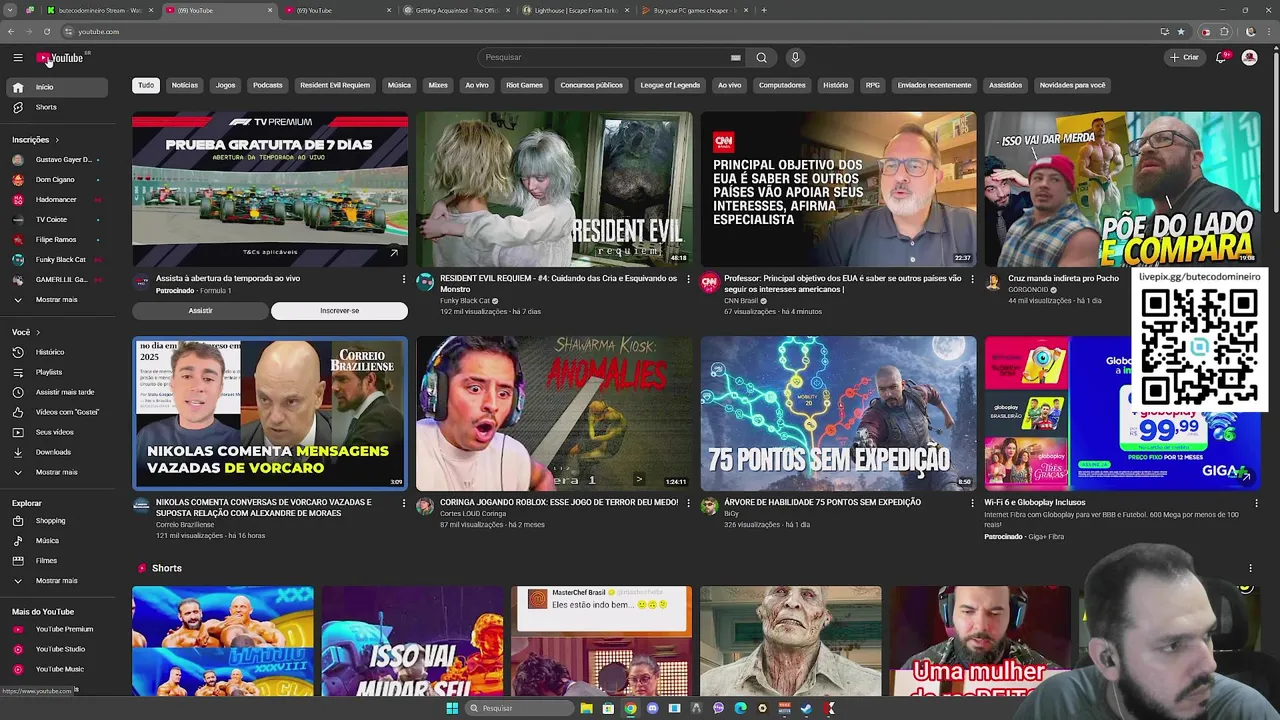
Task: Open YouTube Premium link
Action: tap(55, 629)
